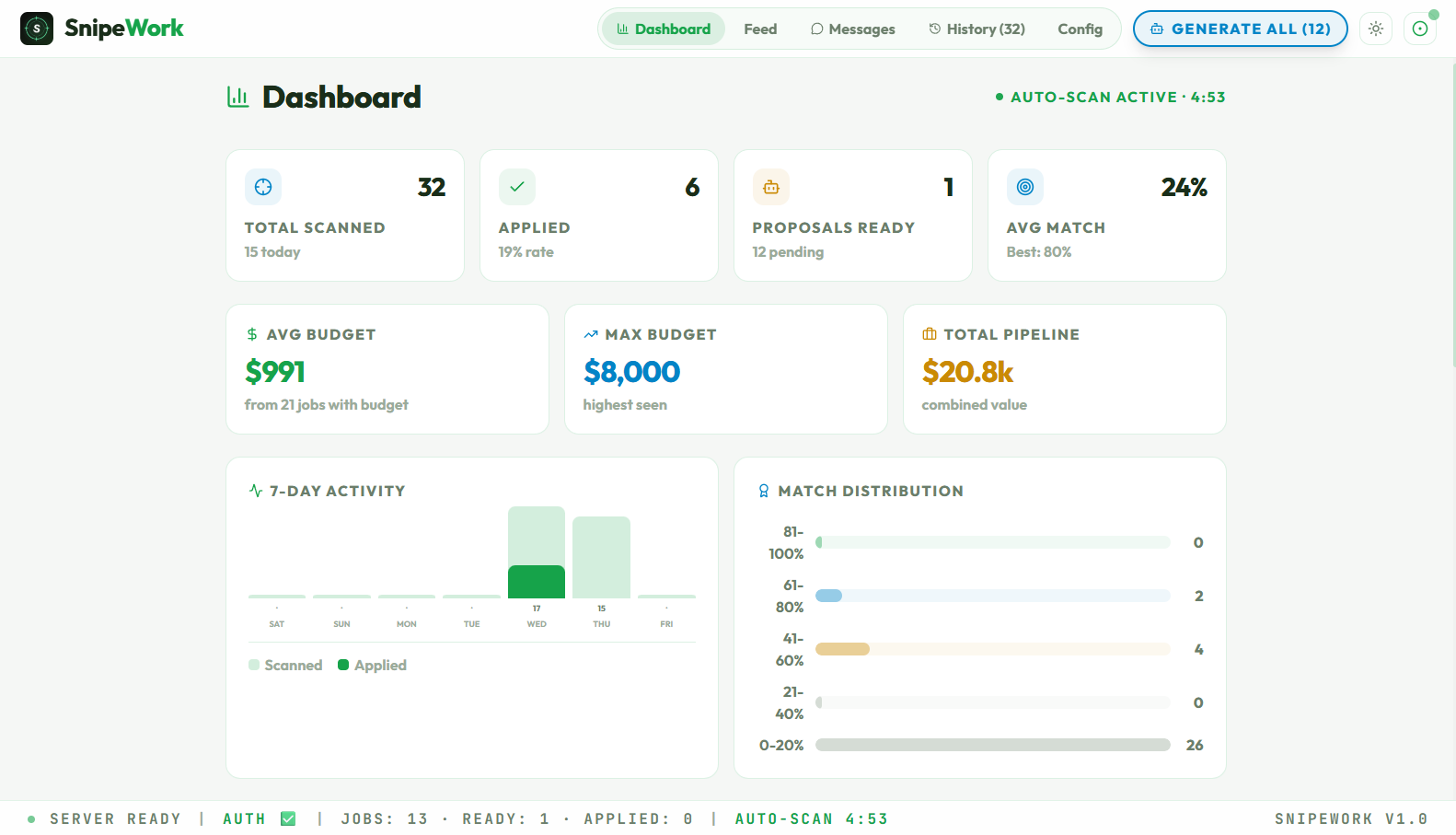Click the green server status dot in status bar
Image resolution: width=1456 pixels, height=835 pixels.
point(31,818)
